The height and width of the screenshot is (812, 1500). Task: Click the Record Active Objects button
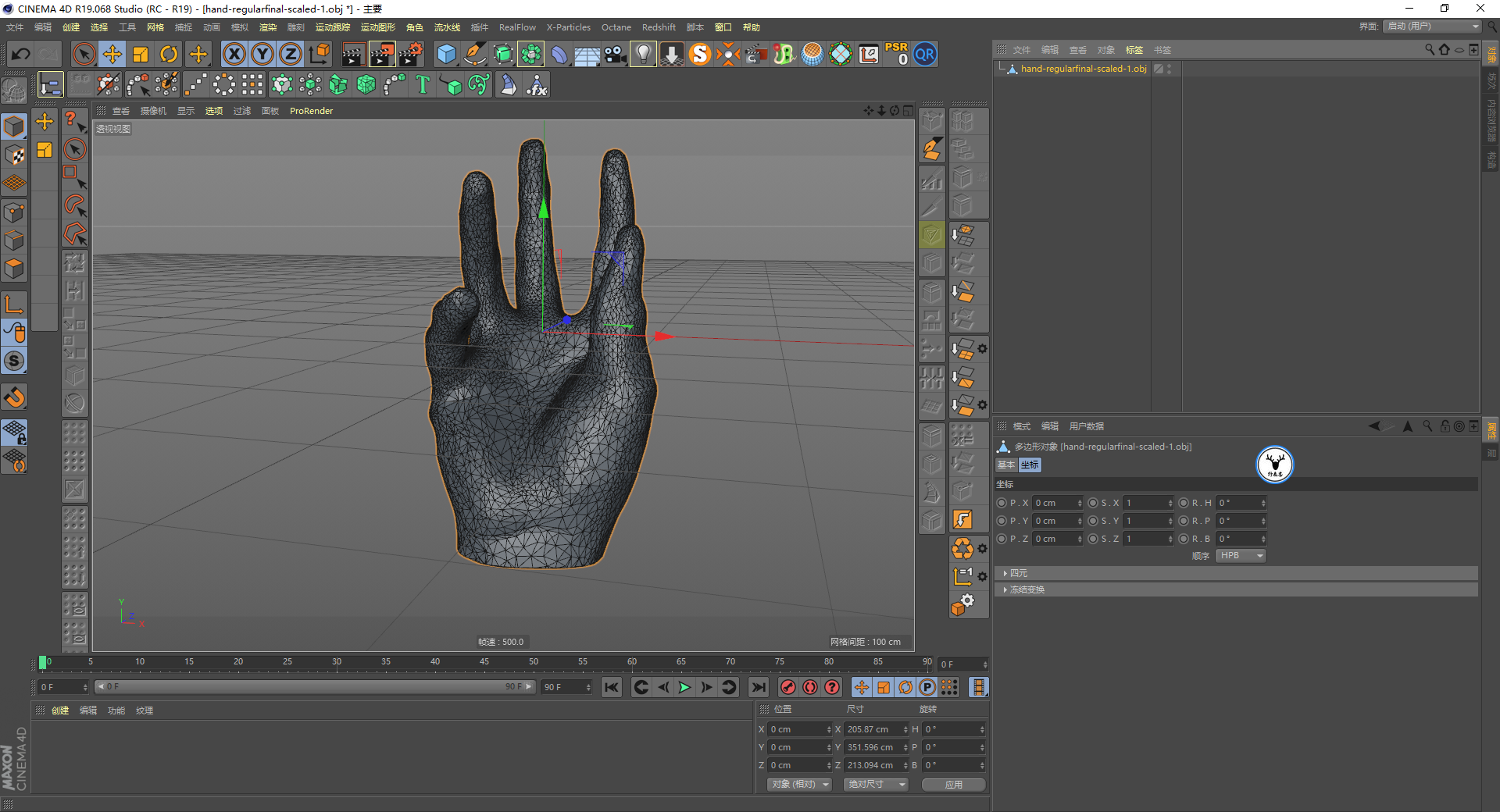(788, 687)
